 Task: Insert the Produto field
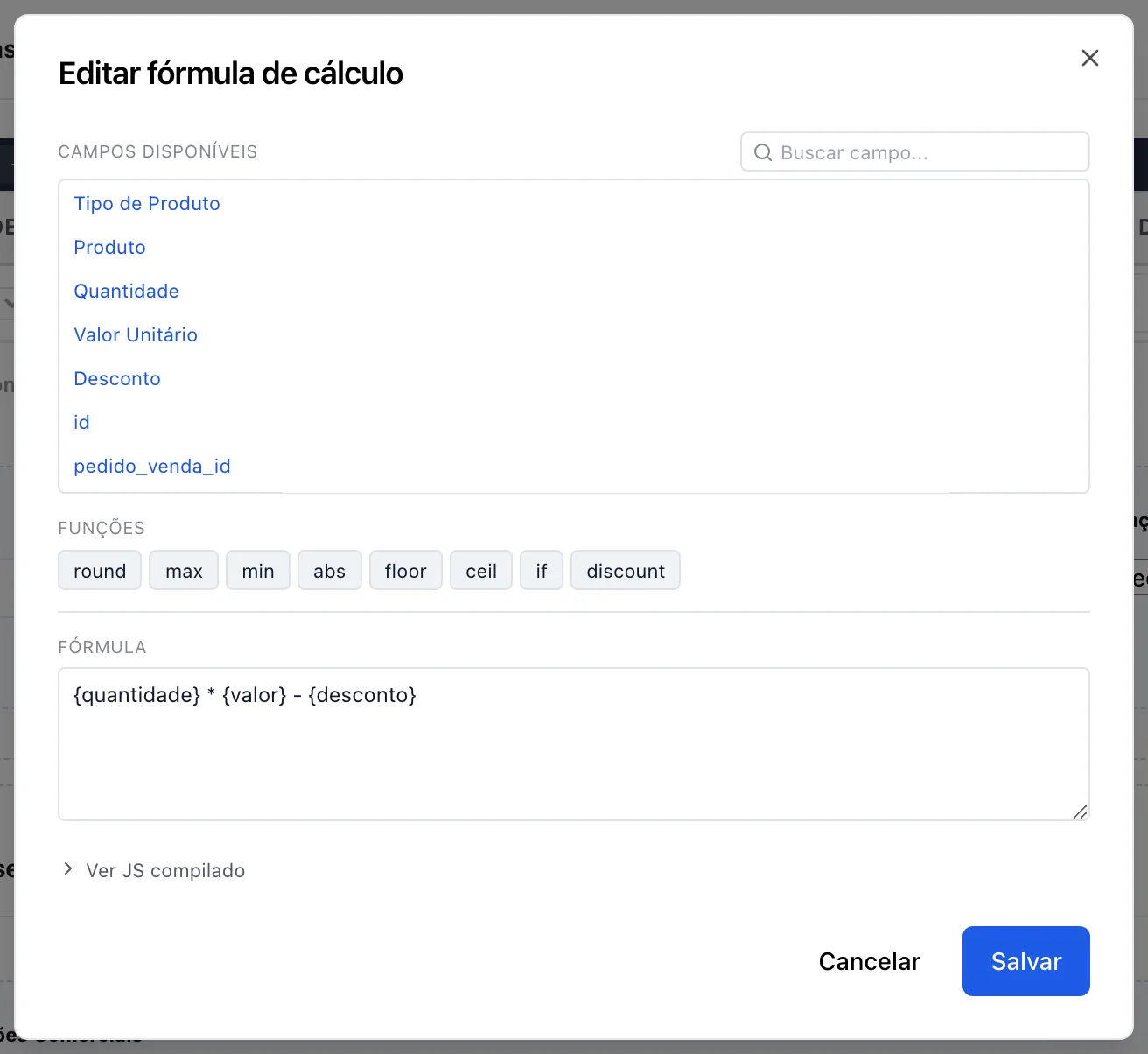click(x=109, y=247)
